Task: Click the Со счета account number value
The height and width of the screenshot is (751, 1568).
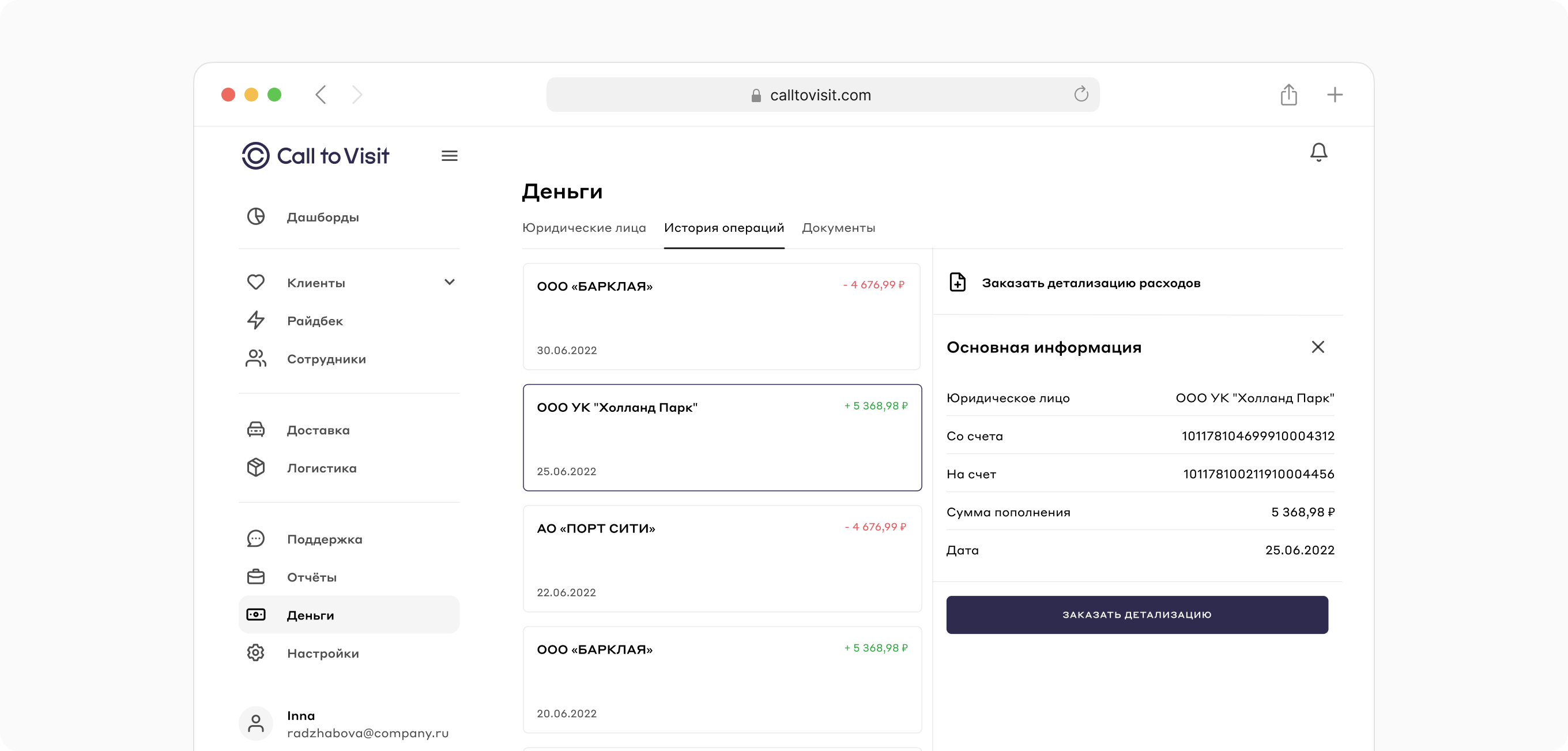Action: tap(1257, 436)
